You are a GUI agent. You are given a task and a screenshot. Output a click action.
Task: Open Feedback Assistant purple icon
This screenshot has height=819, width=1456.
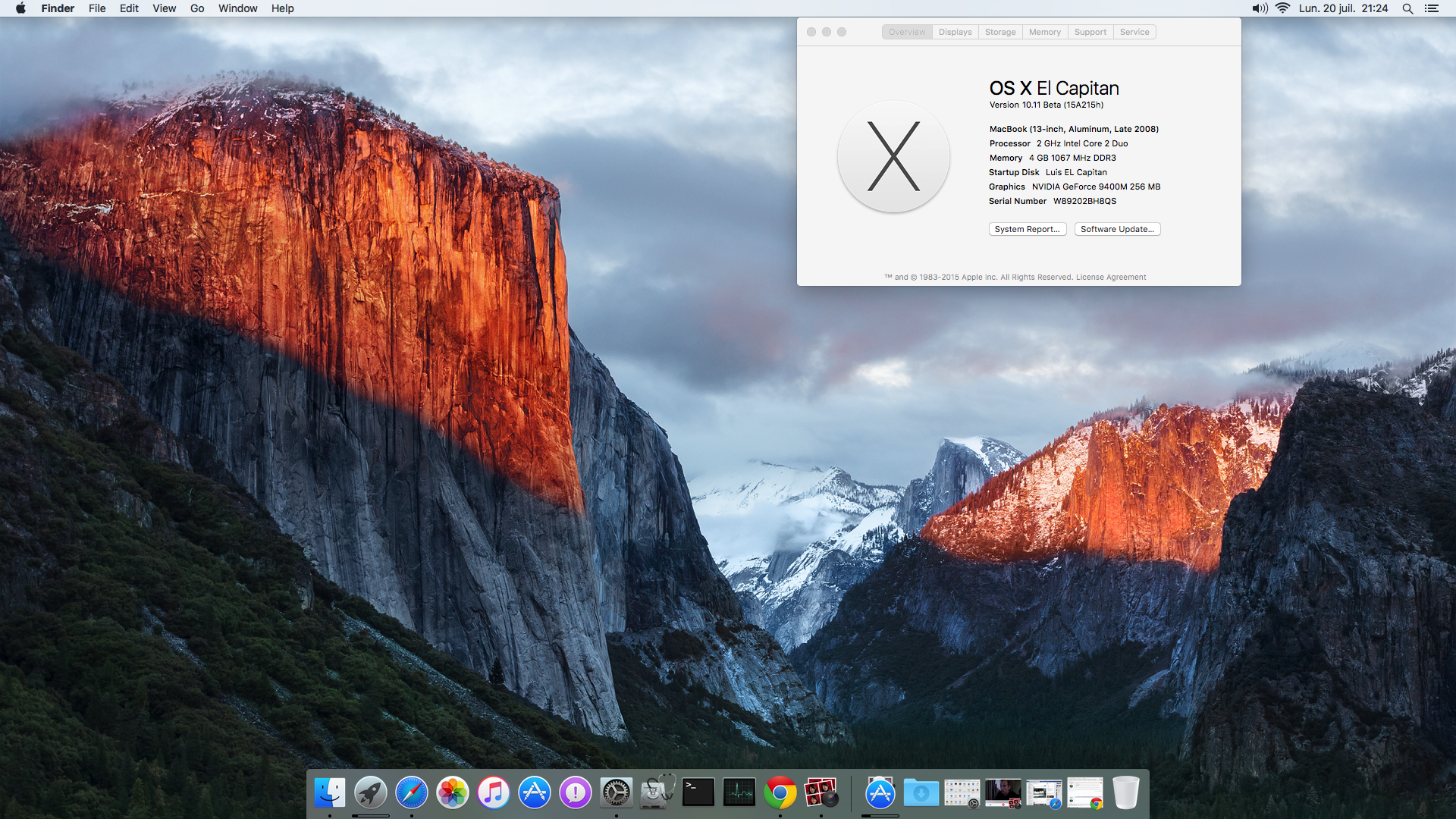576,793
